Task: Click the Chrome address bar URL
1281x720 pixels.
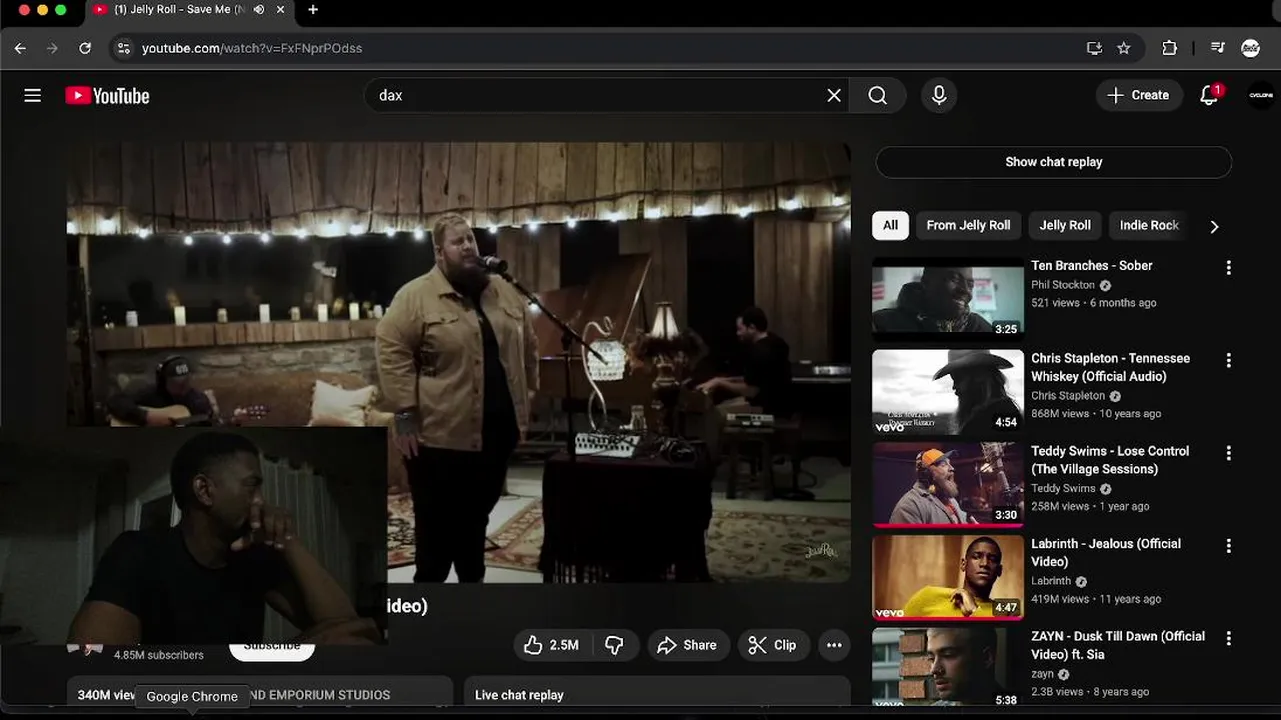Action: tap(252, 48)
